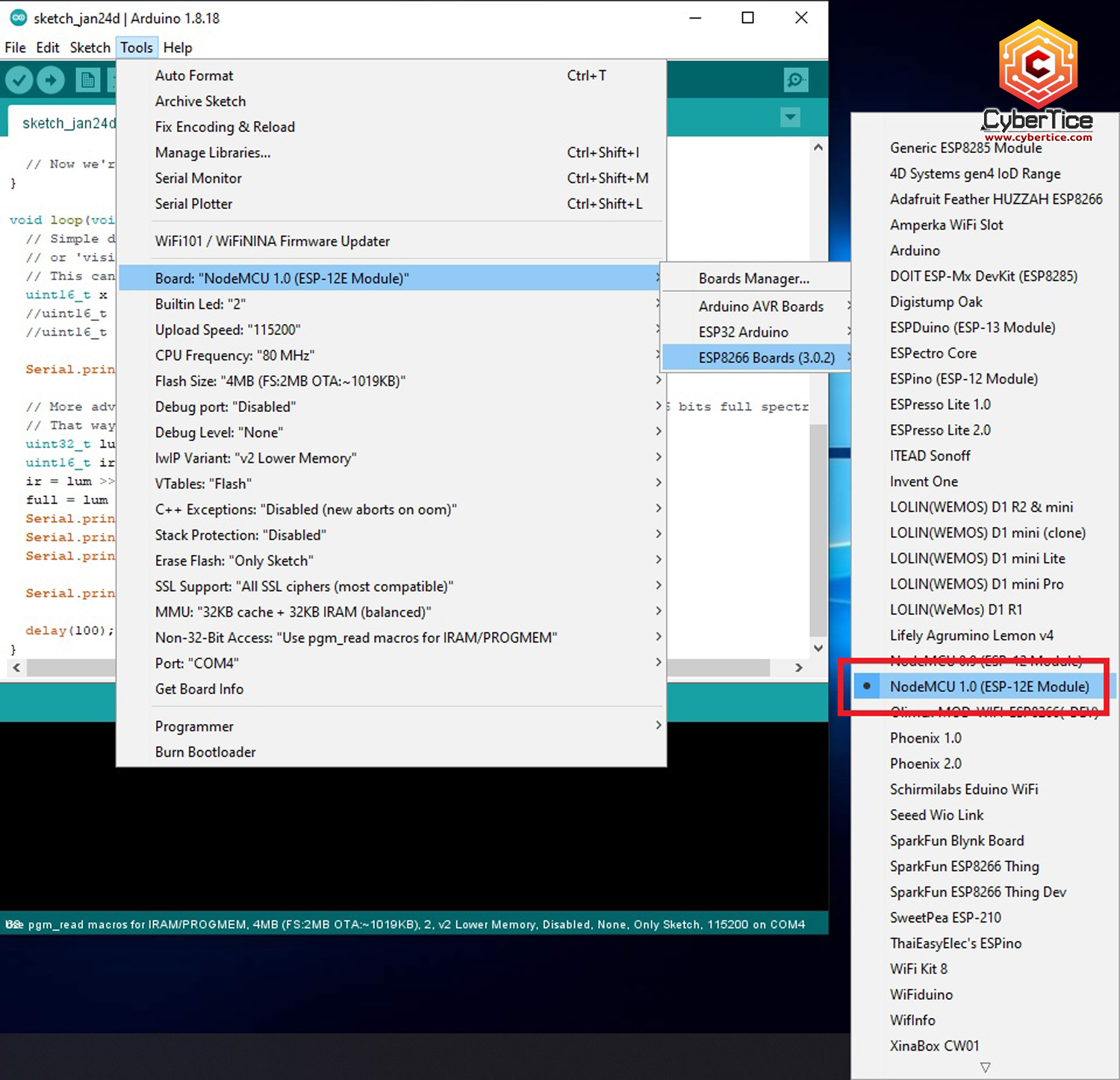Expand the Arduino AVR Boards submenu
Screen dimensions: 1120x1080
click(x=760, y=307)
